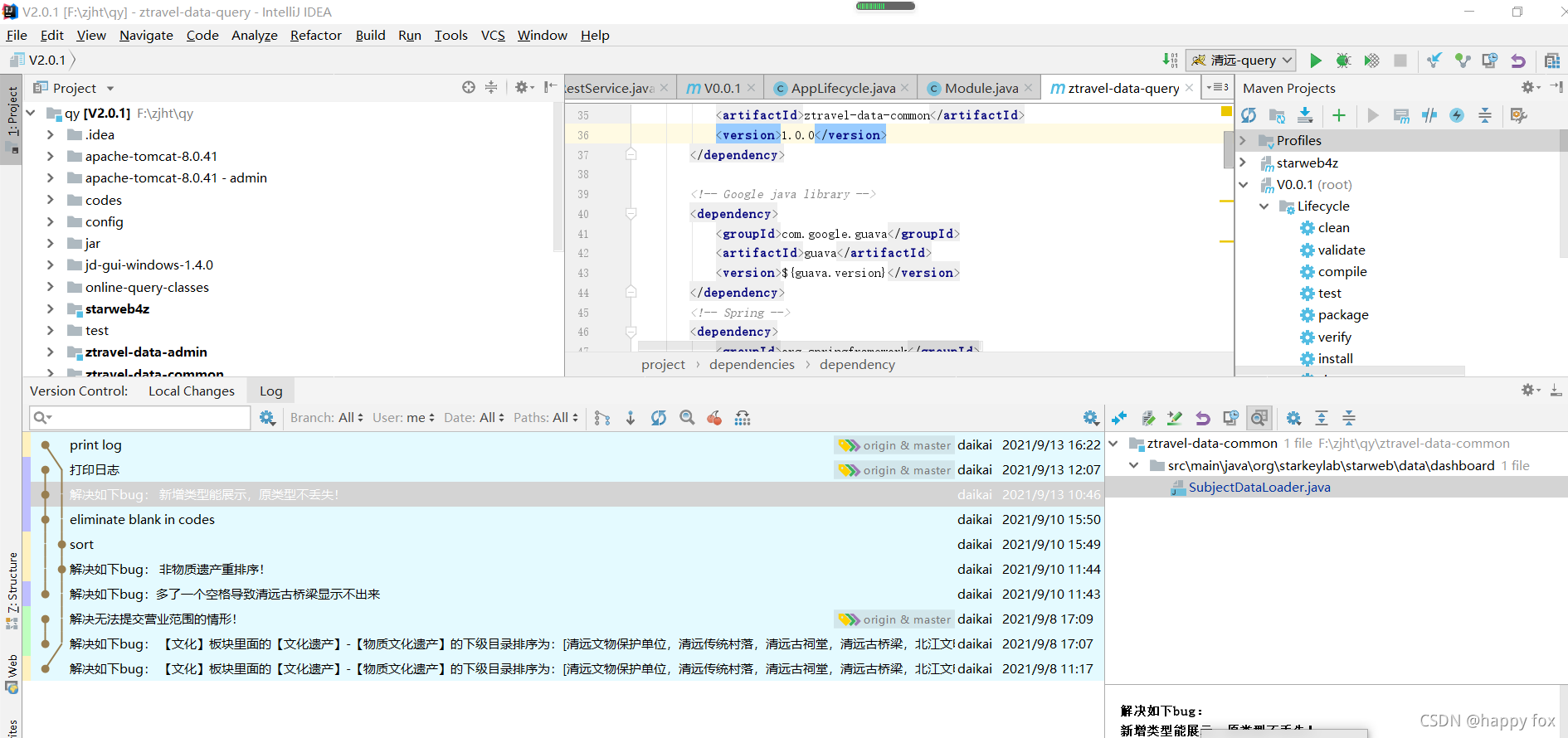The image size is (1568, 738).
Task: Click the VCS update project icon
Action: coord(1434,61)
